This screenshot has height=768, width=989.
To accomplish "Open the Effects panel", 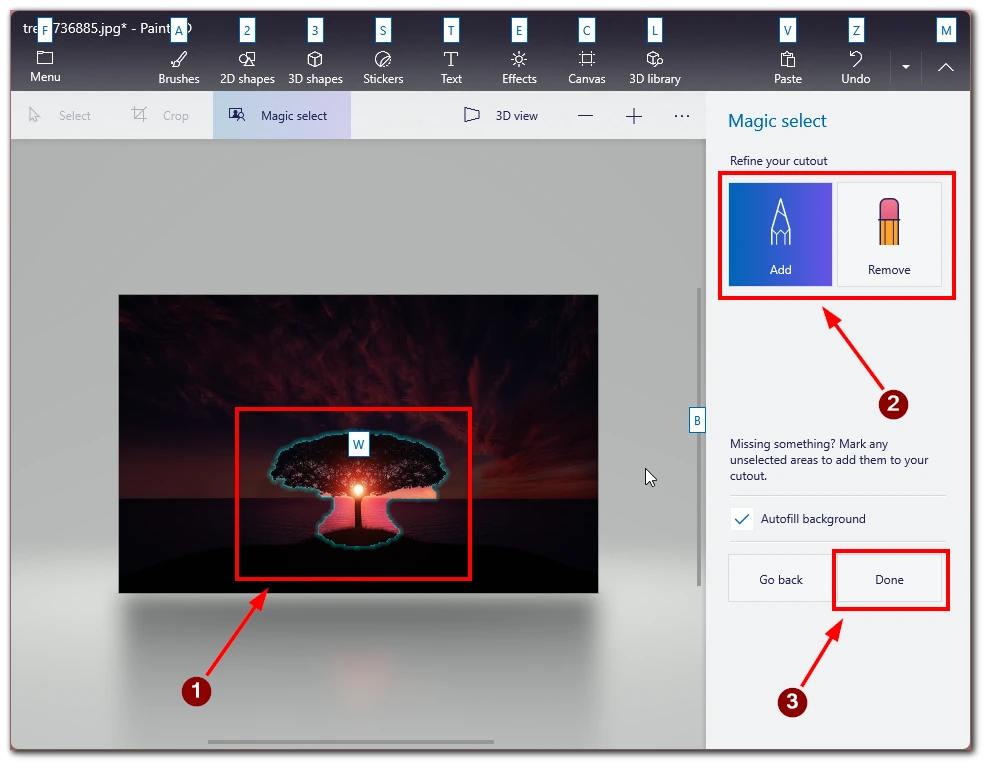I will tap(519, 67).
